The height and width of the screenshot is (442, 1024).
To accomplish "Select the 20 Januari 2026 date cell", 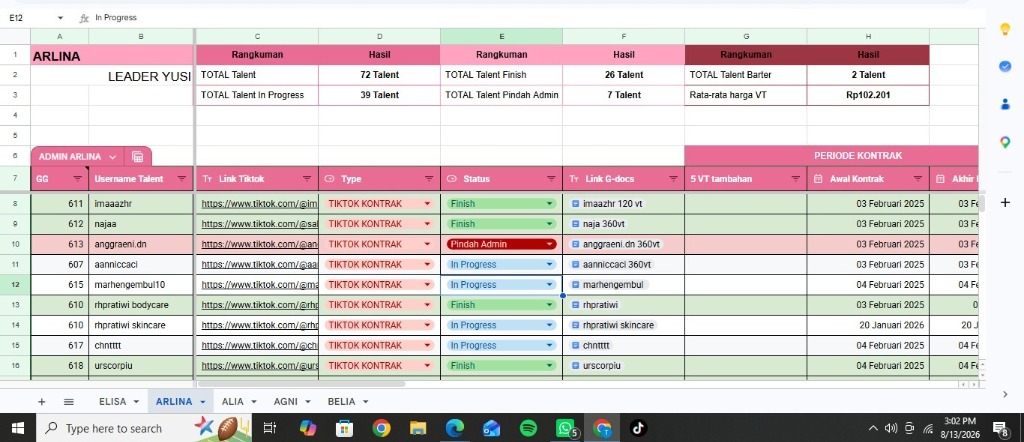I will 868,325.
